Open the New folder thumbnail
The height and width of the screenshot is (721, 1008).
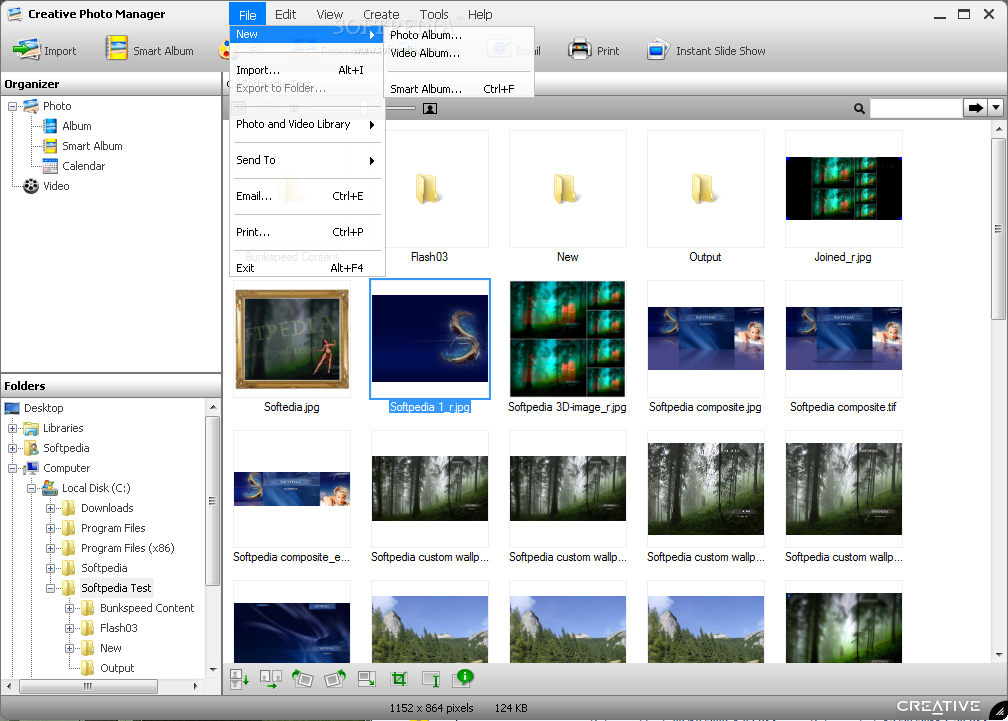(x=568, y=190)
